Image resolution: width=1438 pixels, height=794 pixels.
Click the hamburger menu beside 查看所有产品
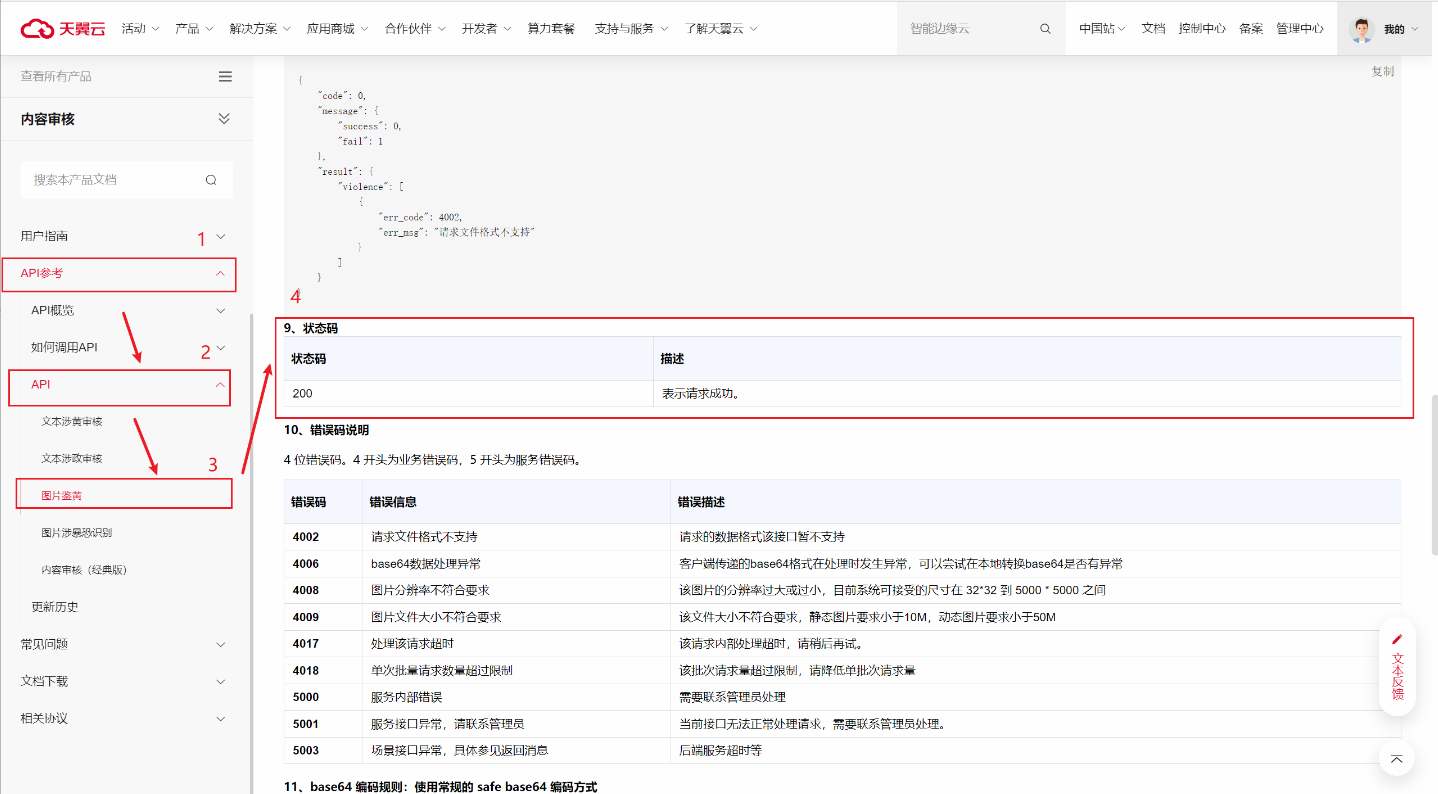coord(225,77)
